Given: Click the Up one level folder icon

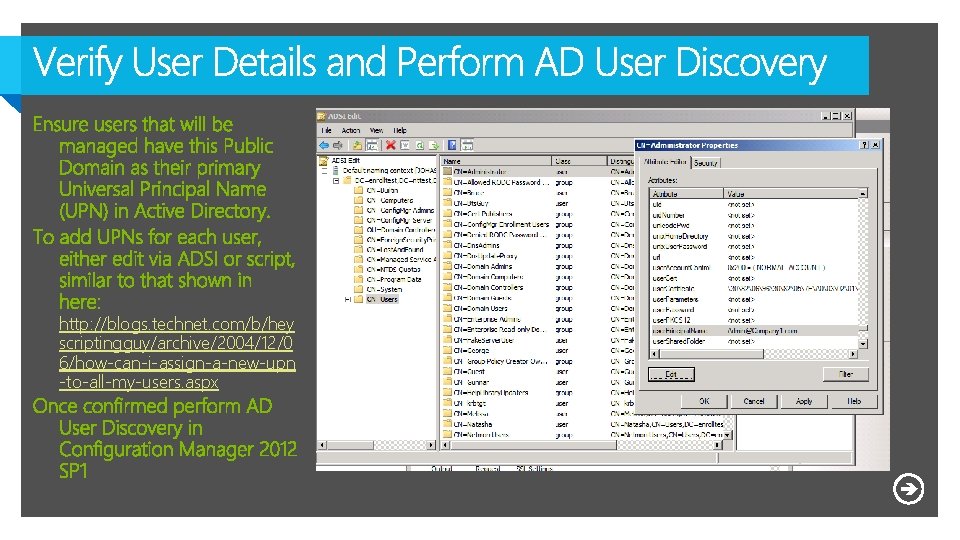Looking at the screenshot, I should pyautogui.click(x=357, y=145).
